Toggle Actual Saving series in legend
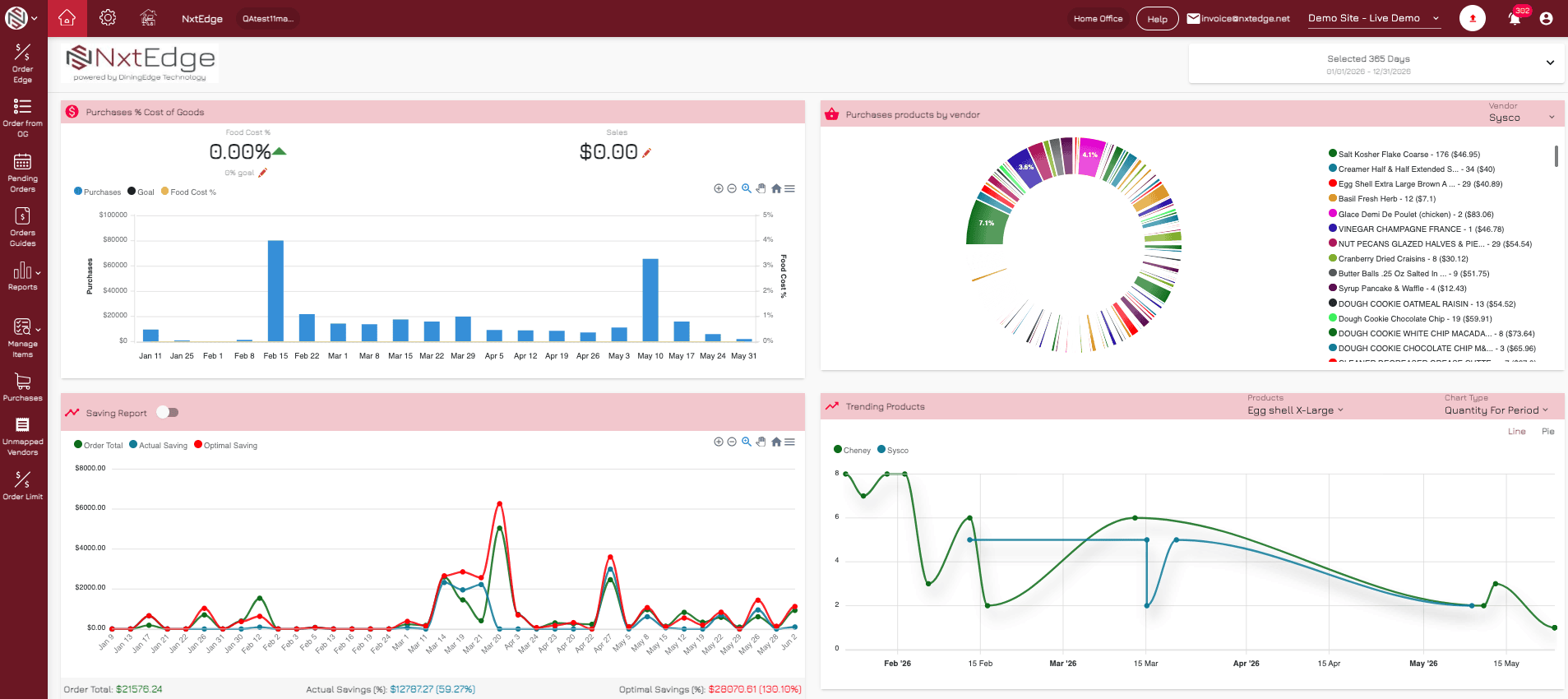Image resolution: width=1568 pixels, height=699 pixels. pos(158,445)
